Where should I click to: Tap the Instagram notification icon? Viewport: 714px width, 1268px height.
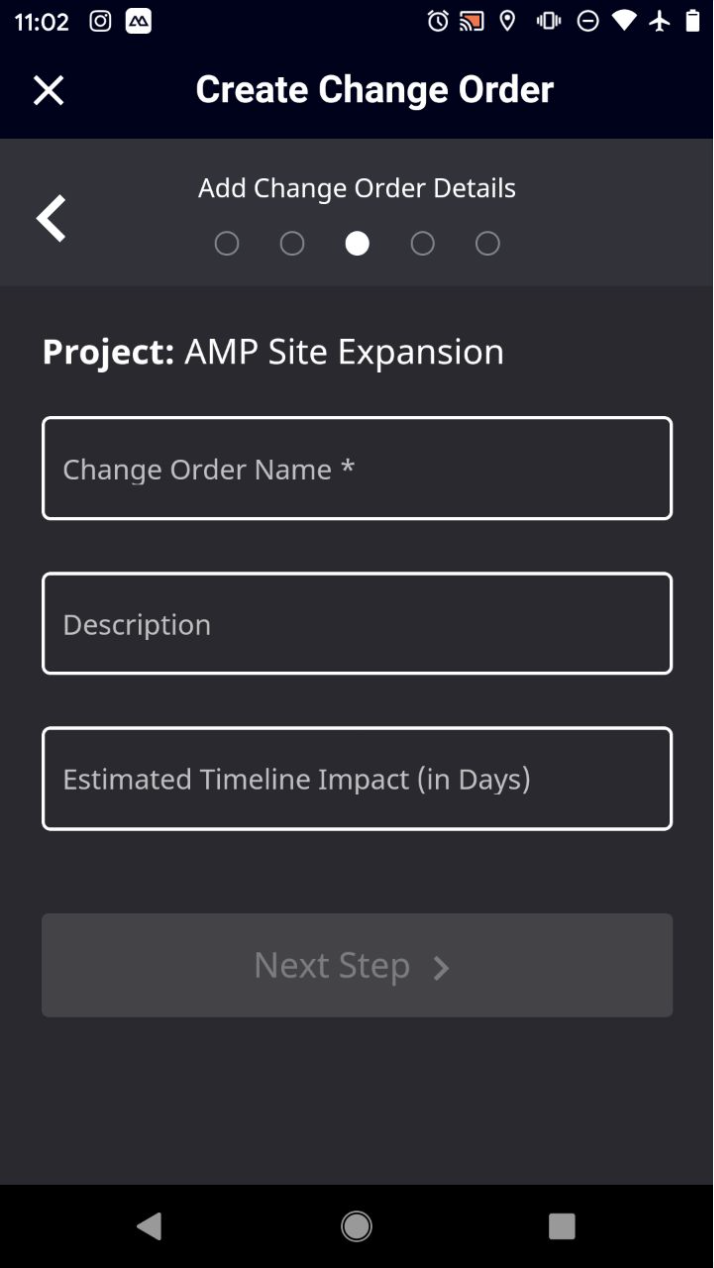[100, 21]
